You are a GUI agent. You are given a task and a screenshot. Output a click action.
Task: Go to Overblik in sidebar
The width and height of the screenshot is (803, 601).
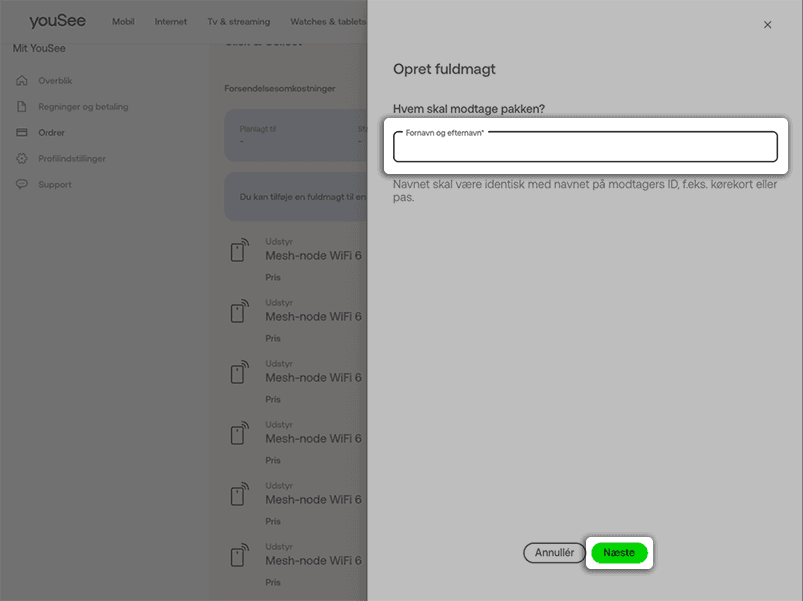(x=55, y=81)
